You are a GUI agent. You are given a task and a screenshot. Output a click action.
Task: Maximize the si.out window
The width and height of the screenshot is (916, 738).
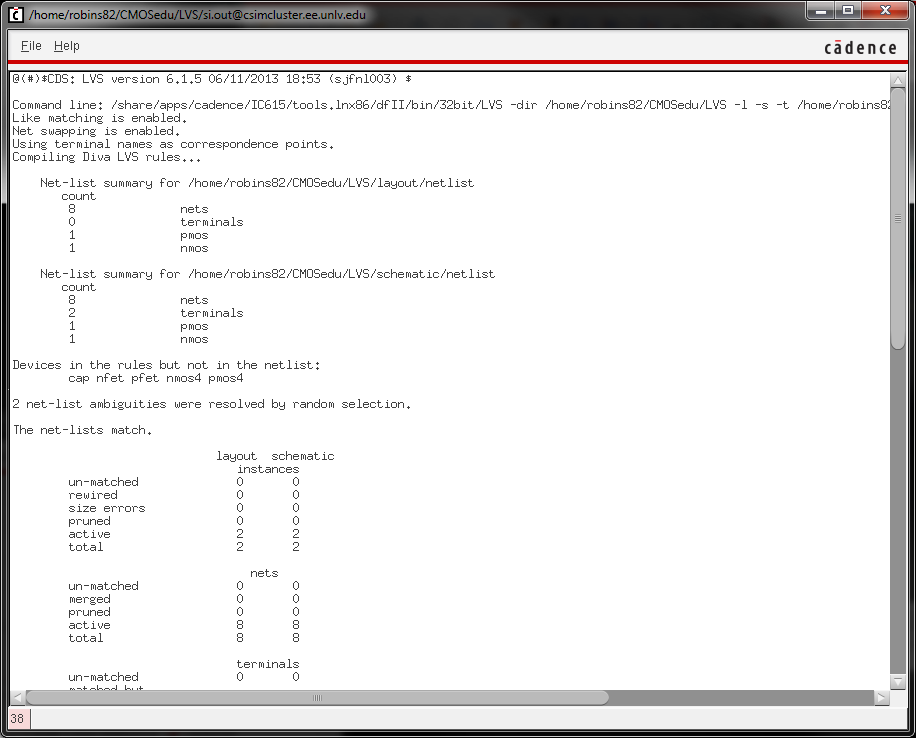click(x=848, y=11)
